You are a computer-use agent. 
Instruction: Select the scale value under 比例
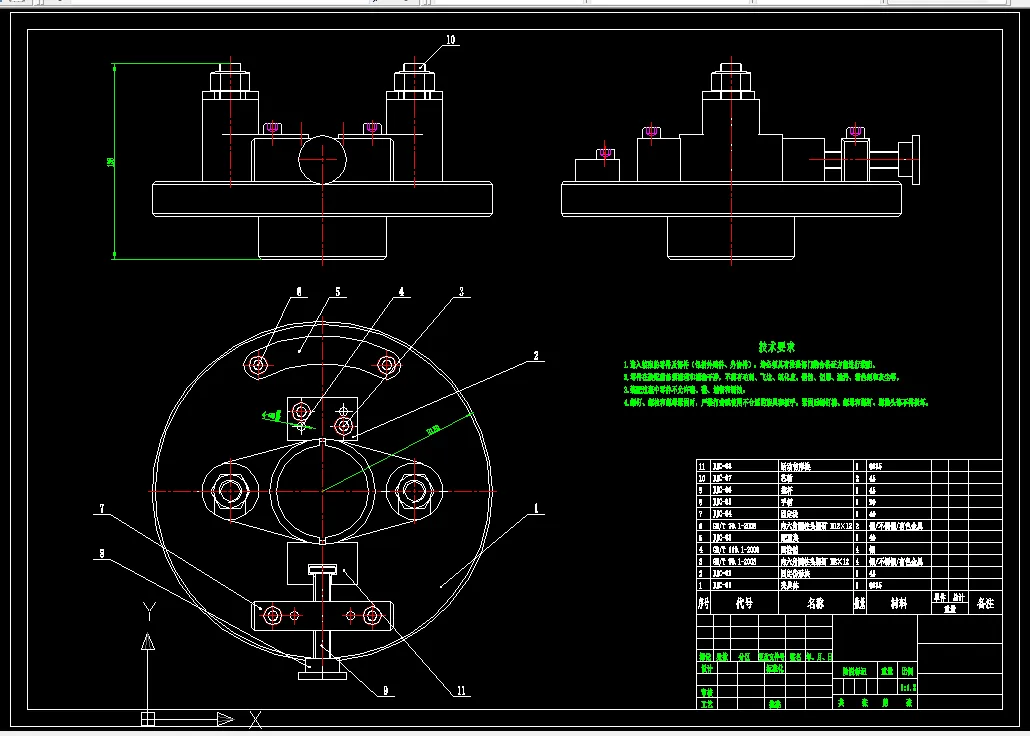click(x=908, y=687)
